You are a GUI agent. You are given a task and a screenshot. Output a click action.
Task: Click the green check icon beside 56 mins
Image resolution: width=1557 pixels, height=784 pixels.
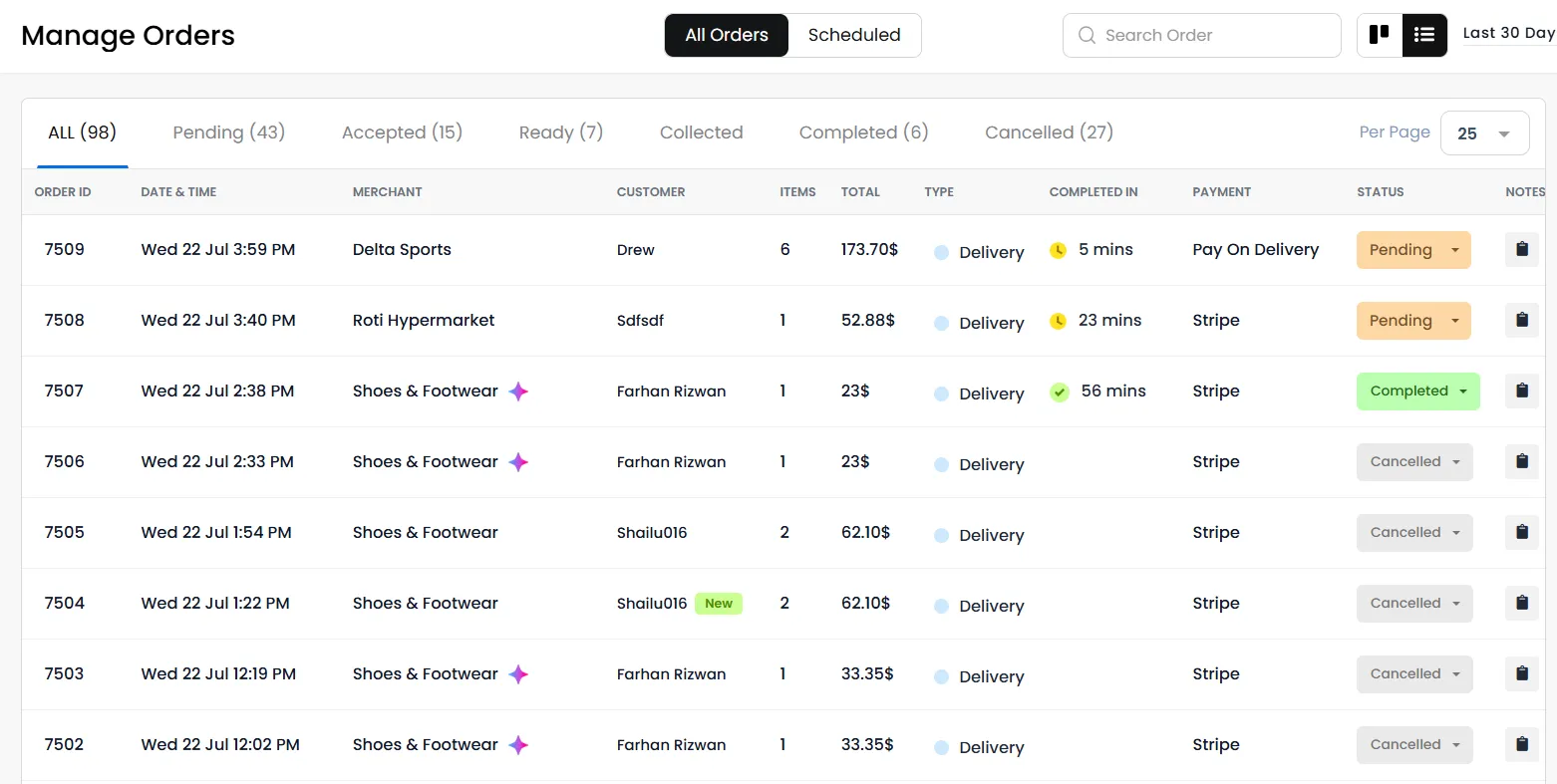coord(1060,392)
